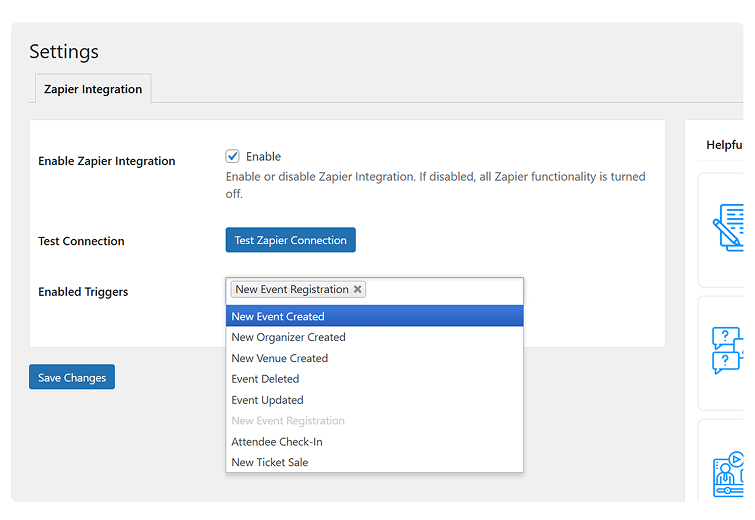Image resolution: width=755 pixels, height=520 pixels.
Task: Remove the New Event Registration tag
Action: click(x=357, y=289)
